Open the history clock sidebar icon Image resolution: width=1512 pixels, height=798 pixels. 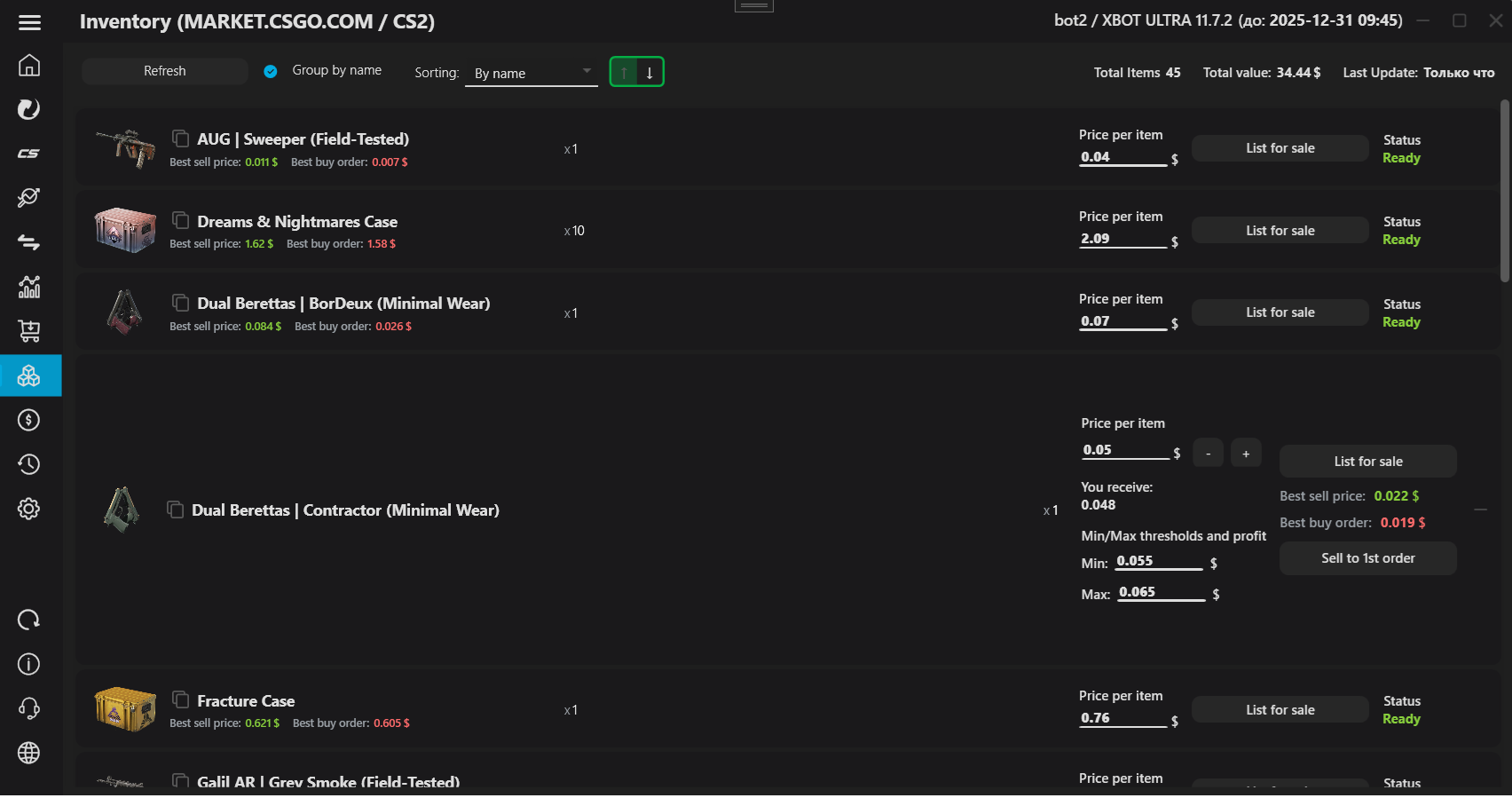(29, 464)
